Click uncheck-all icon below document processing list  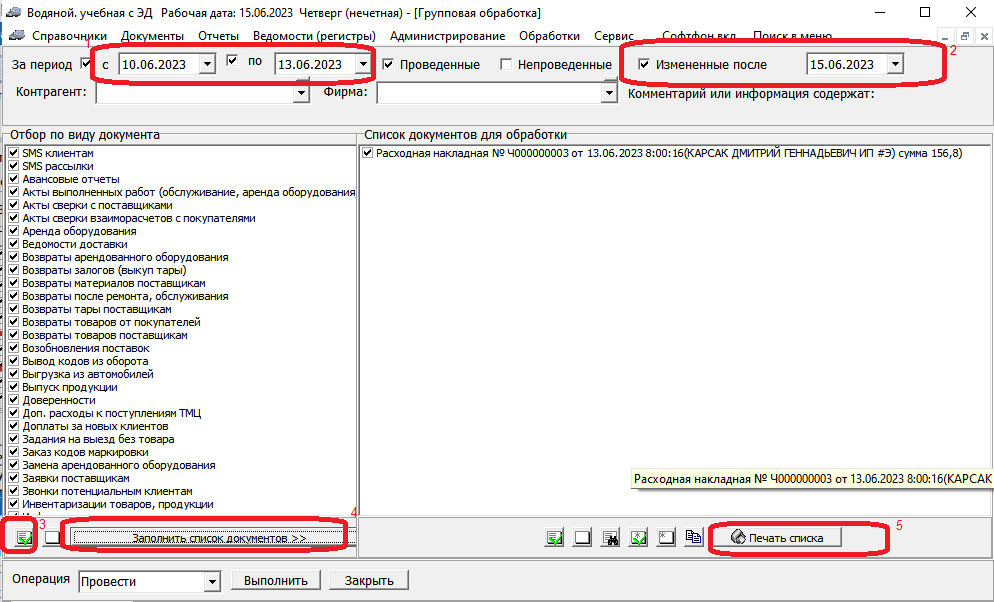pos(583,538)
